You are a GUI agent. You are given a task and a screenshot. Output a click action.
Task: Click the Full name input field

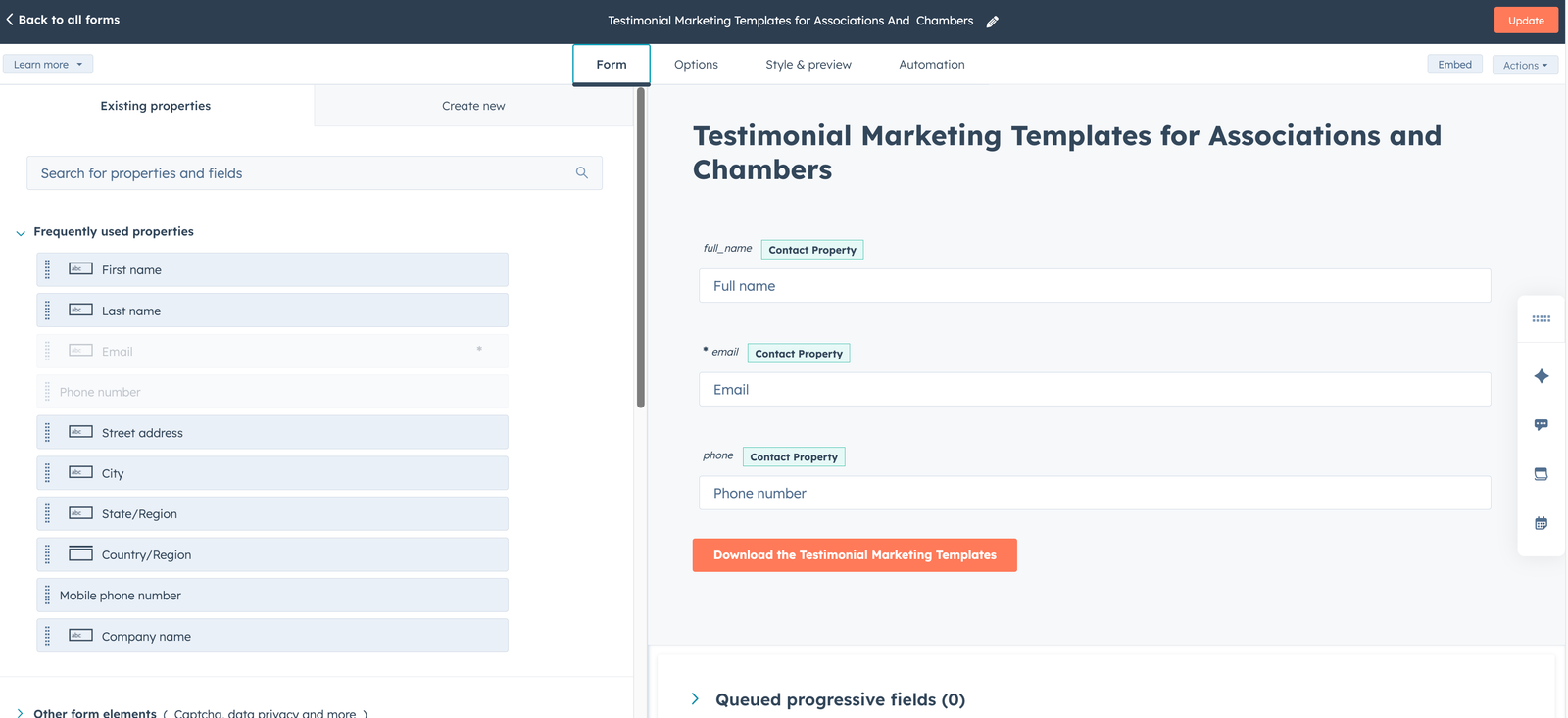click(1095, 286)
